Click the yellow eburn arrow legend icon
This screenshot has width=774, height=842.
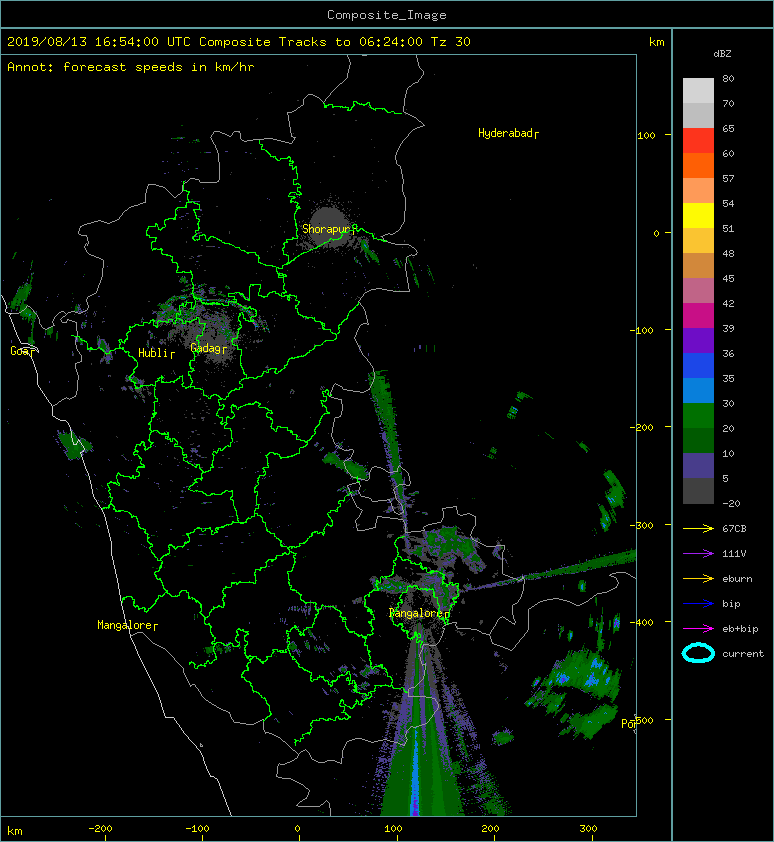698,578
